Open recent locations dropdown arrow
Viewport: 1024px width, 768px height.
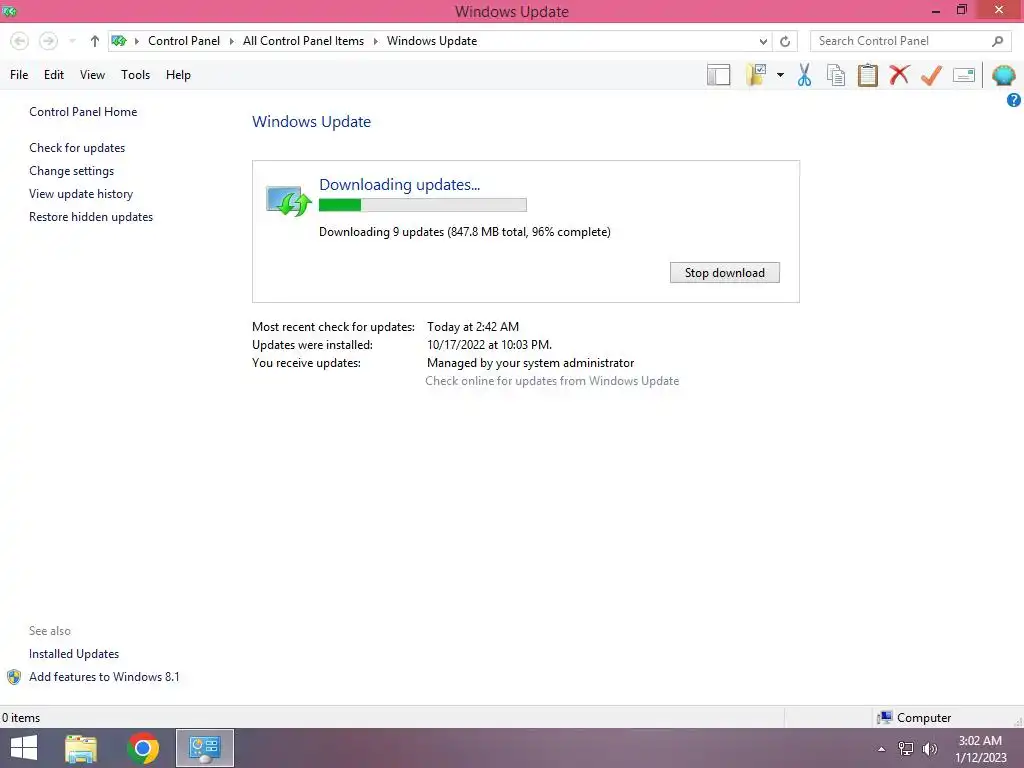[72, 41]
